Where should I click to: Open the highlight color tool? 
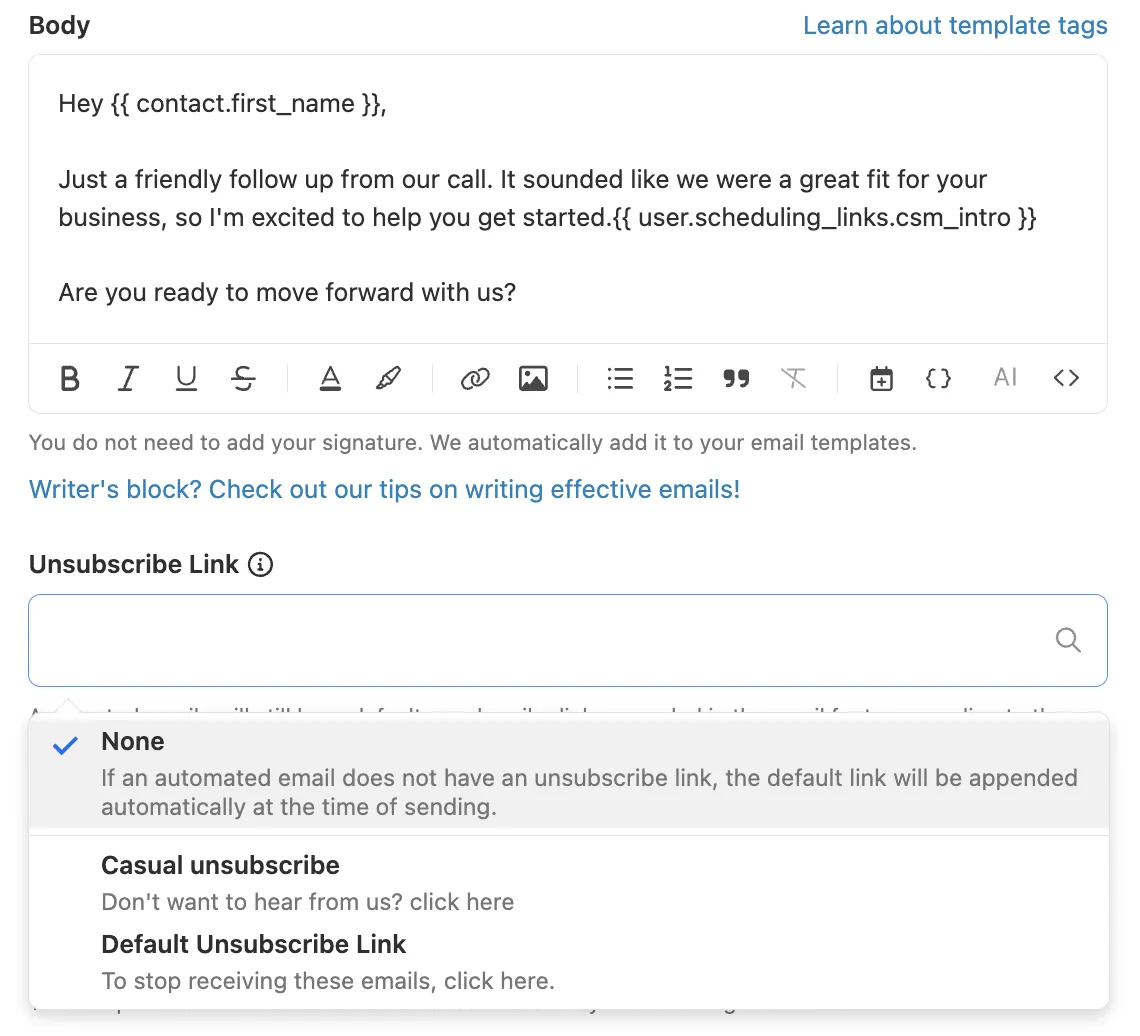[388, 379]
